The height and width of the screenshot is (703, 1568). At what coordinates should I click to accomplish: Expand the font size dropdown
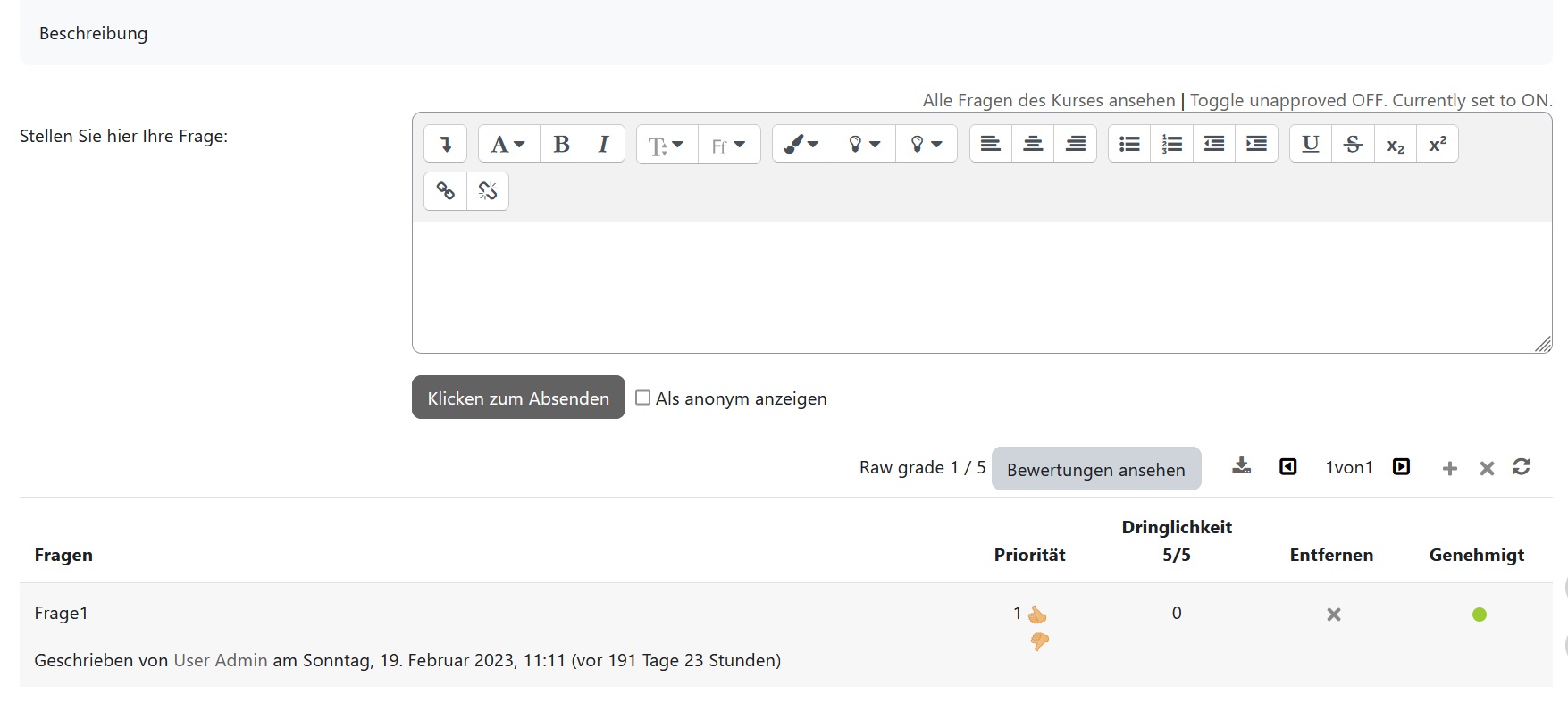[x=667, y=144]
